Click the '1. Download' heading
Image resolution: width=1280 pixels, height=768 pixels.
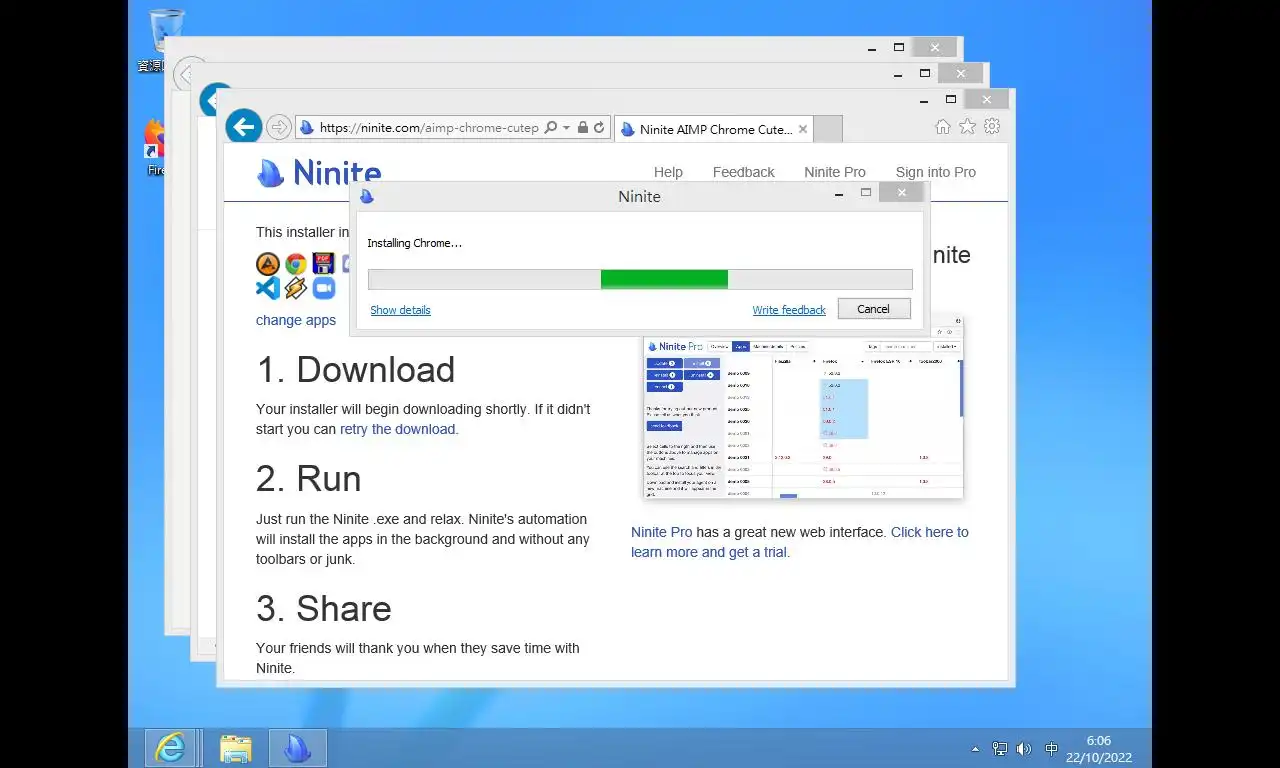[x=356, y=370]
